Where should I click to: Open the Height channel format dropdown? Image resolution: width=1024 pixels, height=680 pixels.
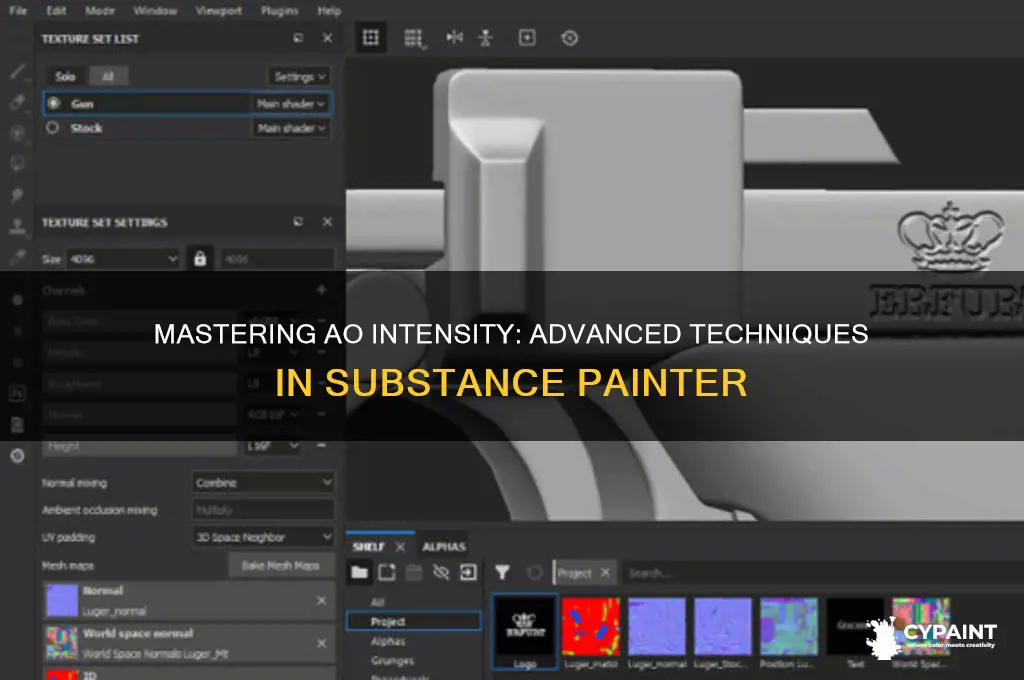point(273,445)
